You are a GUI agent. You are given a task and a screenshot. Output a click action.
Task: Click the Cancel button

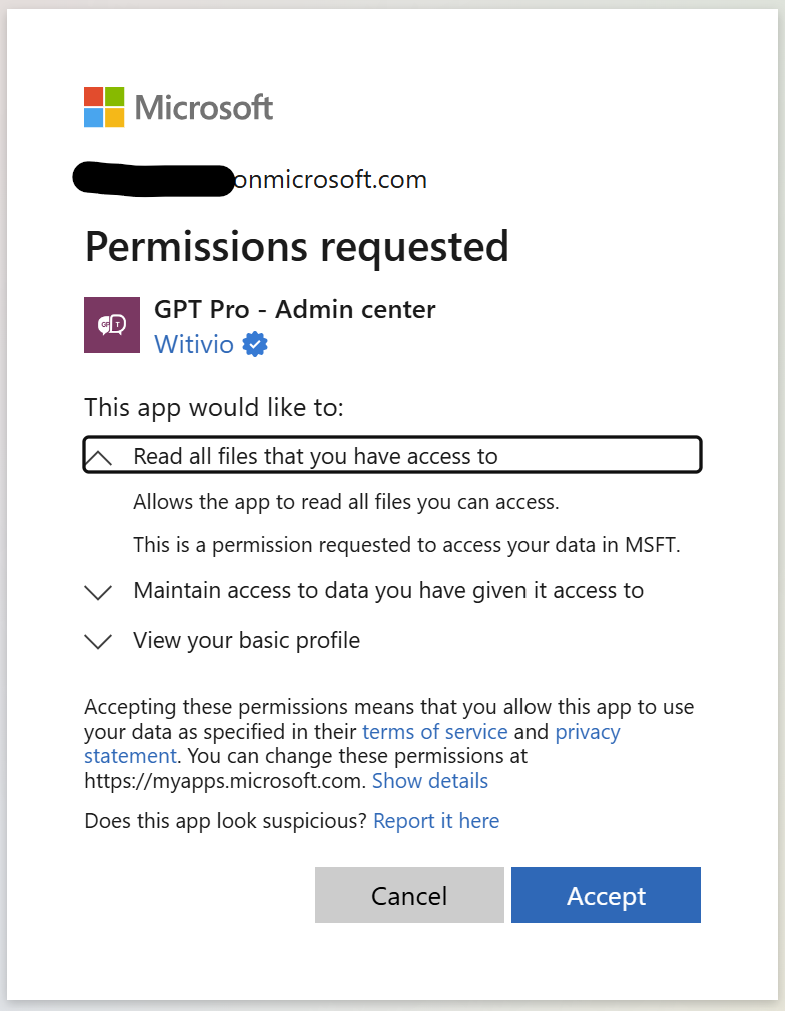[x=409, y=894]
